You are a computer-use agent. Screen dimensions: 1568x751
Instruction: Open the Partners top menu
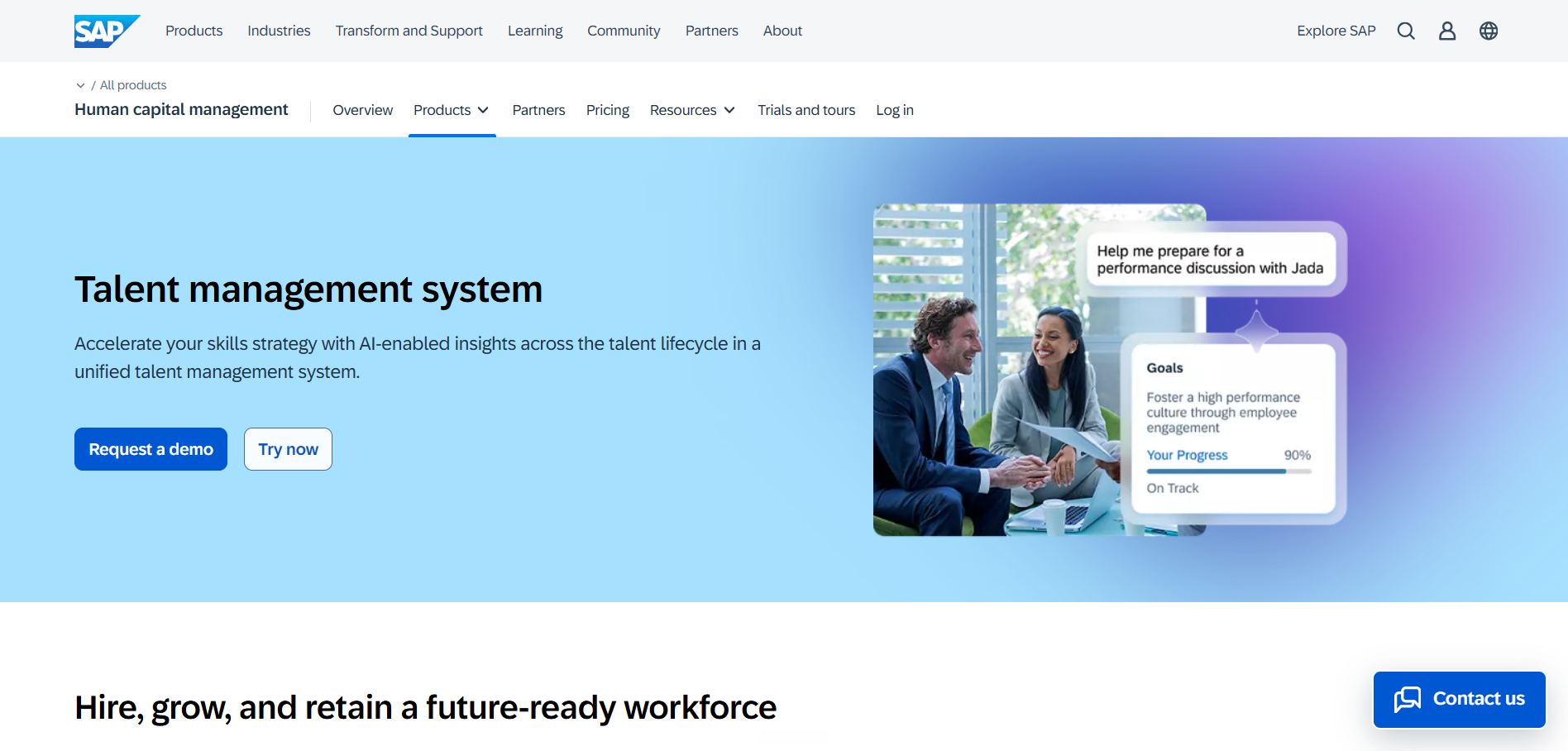tap(711, 31)
